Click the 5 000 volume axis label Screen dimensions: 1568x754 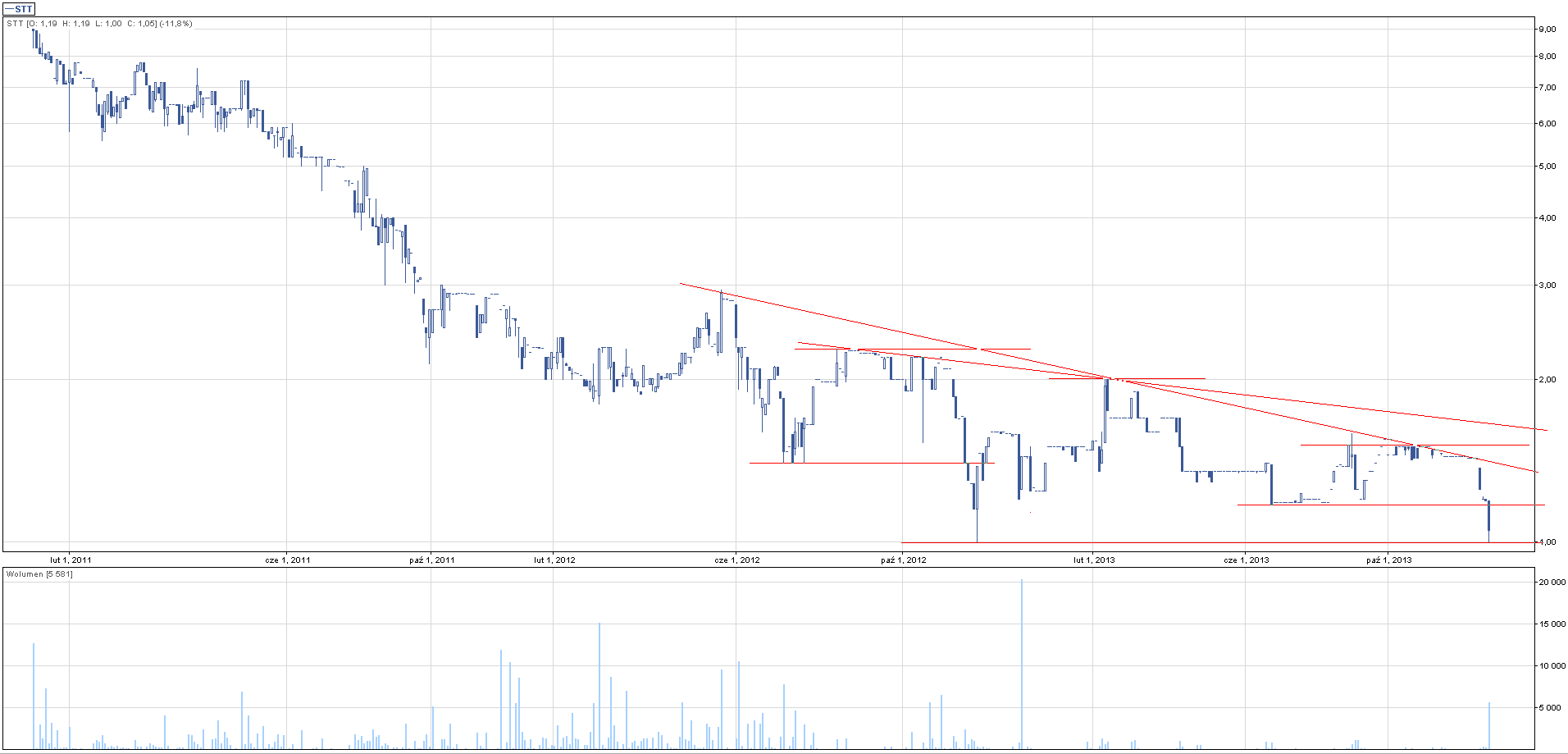(x=1549, y=708)
